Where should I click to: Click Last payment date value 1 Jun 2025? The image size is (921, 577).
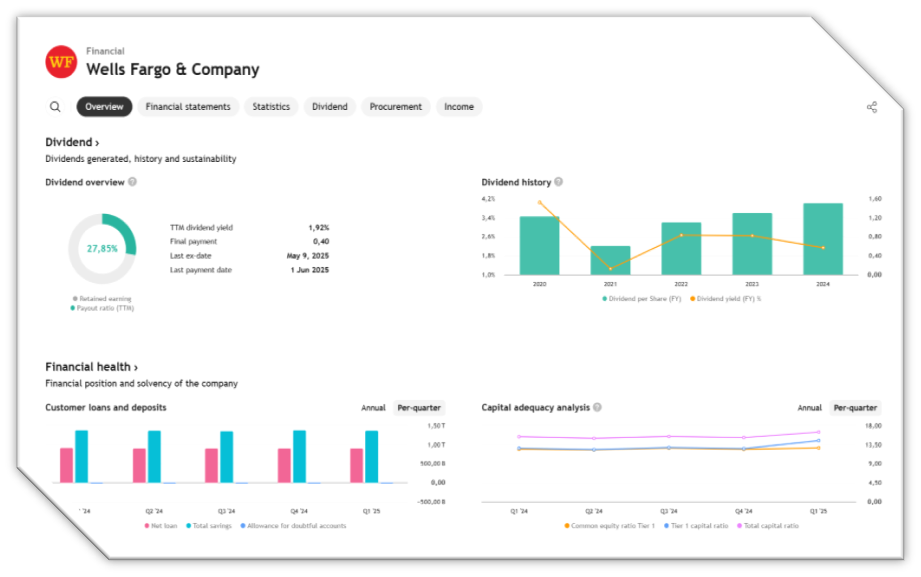(x=310, y=270)
